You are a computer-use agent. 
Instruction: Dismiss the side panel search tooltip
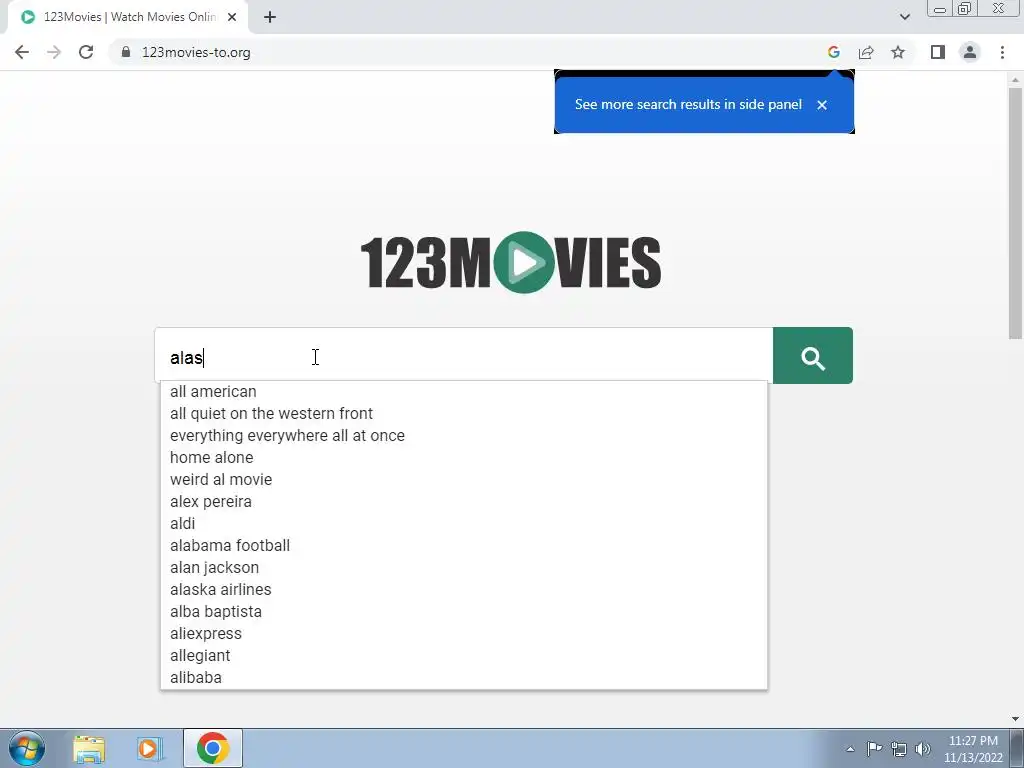pos(822,104)
